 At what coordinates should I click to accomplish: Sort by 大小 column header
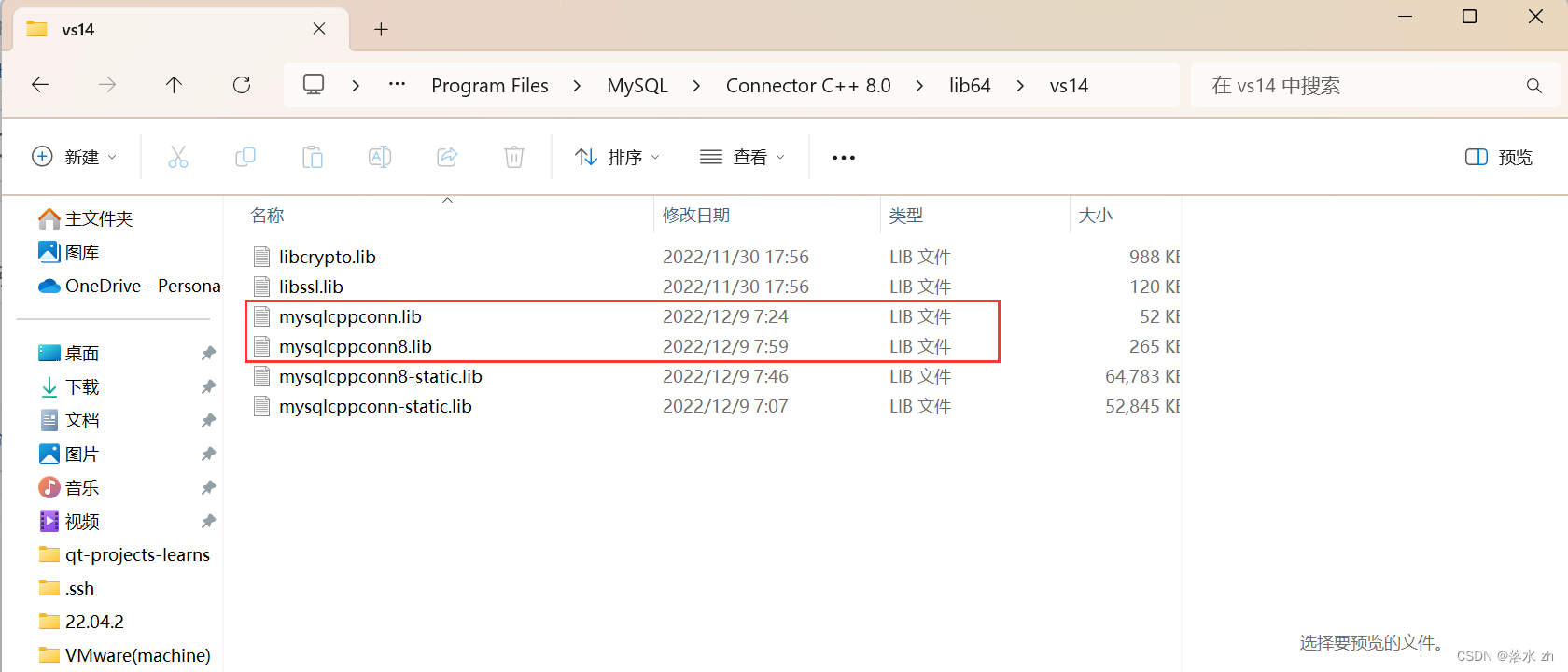coord(1096,216)
